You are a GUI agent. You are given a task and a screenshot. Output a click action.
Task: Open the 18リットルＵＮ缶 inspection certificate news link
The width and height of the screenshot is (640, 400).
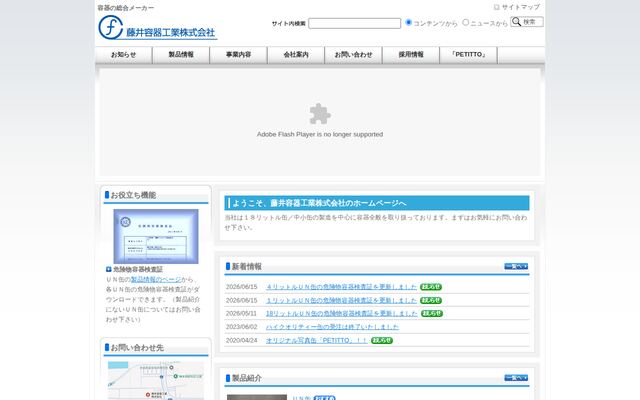[342, 313]
